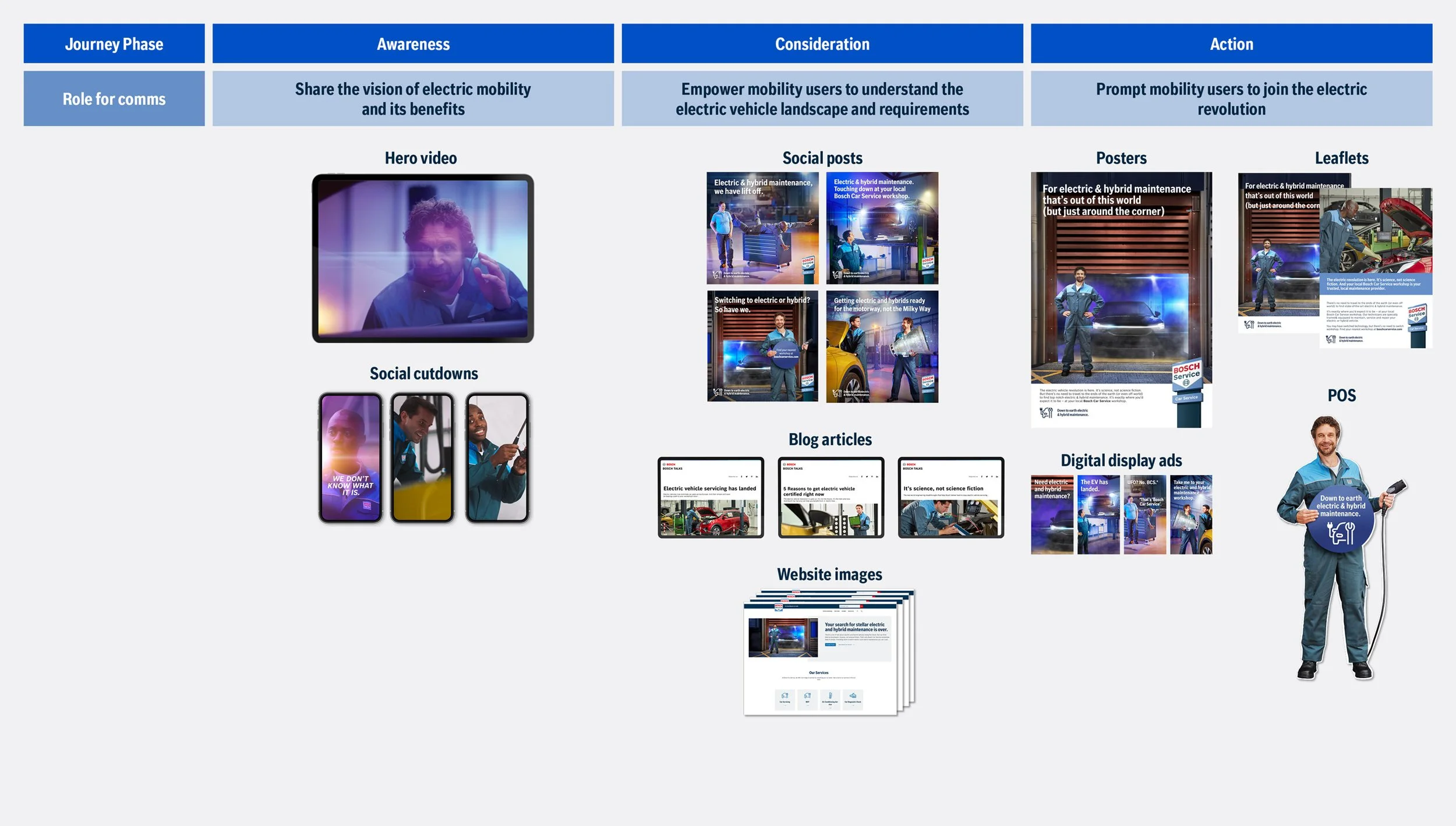The width and height of the screenshot is (1456, 826).
Task: Select the 'Switching to electric or hybrid?' post
Action: pos(762,346)
